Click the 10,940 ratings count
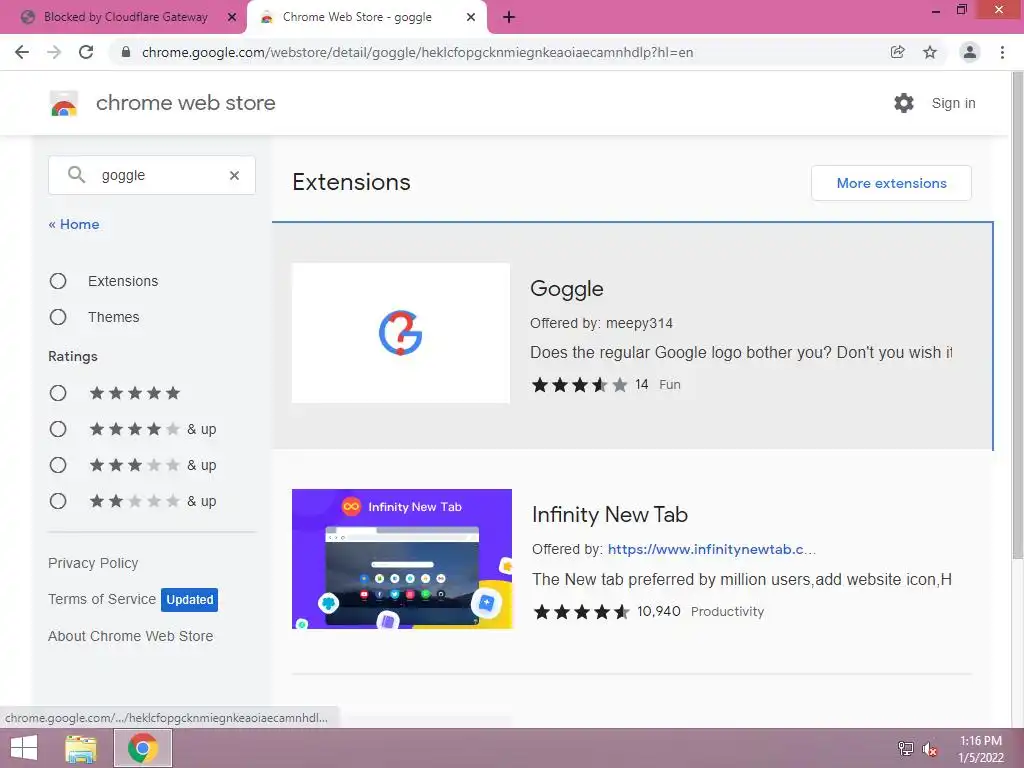The width and height of the screenshot is (1024, 768). point(659,611)
